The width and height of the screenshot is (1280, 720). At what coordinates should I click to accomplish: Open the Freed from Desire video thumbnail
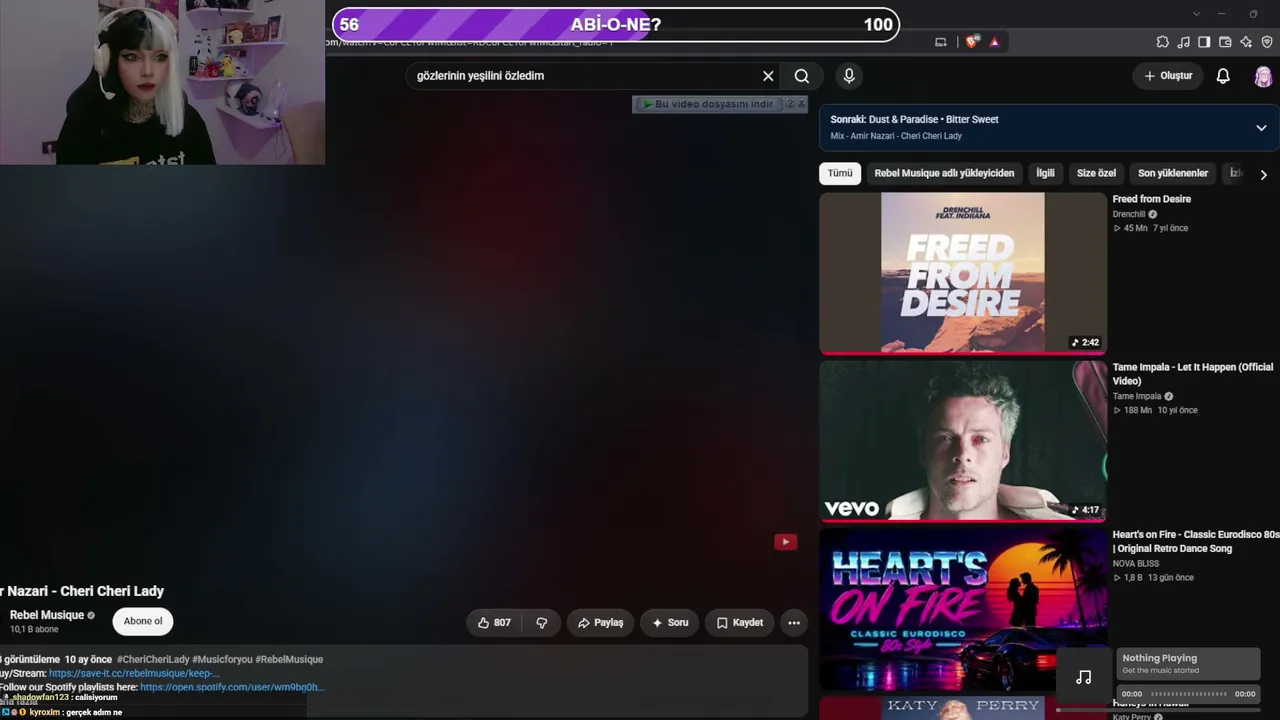click(963, 273)
